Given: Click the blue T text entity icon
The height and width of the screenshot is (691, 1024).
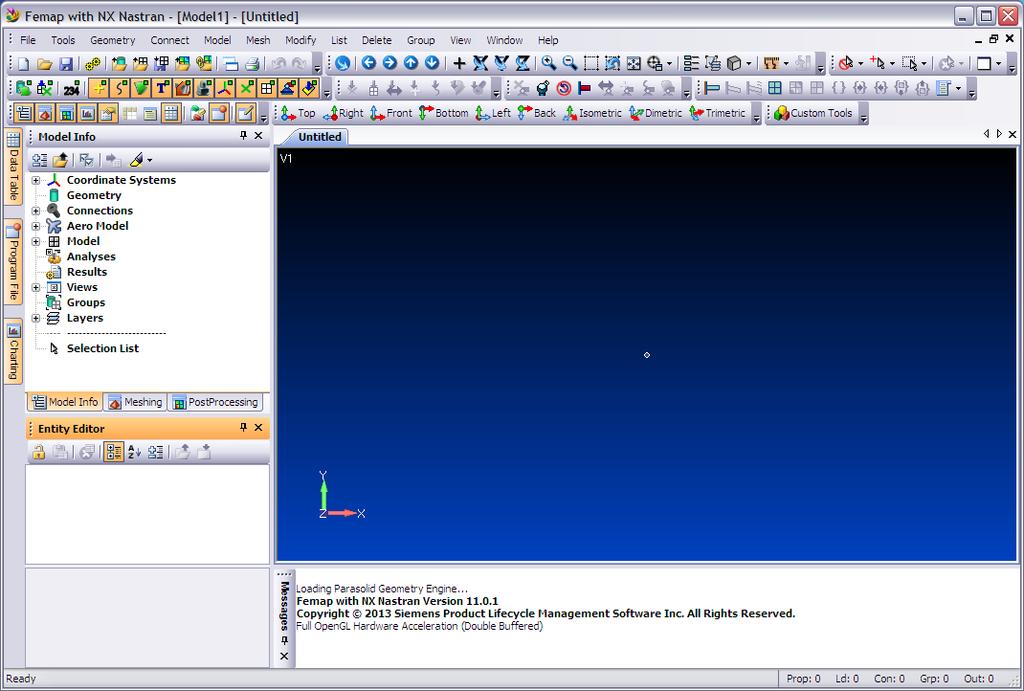Looking at the screenshot, I should tap(162, 88).
